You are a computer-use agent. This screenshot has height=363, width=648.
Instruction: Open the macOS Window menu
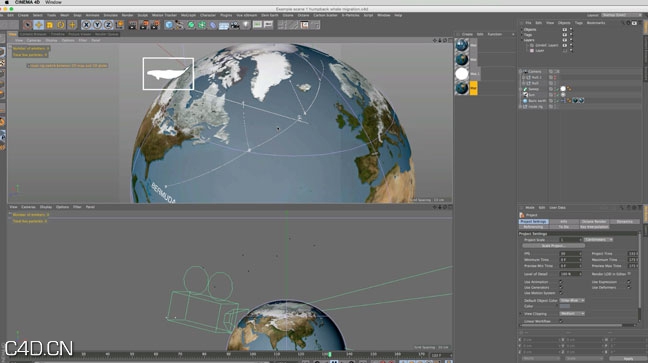coord(53,2)
